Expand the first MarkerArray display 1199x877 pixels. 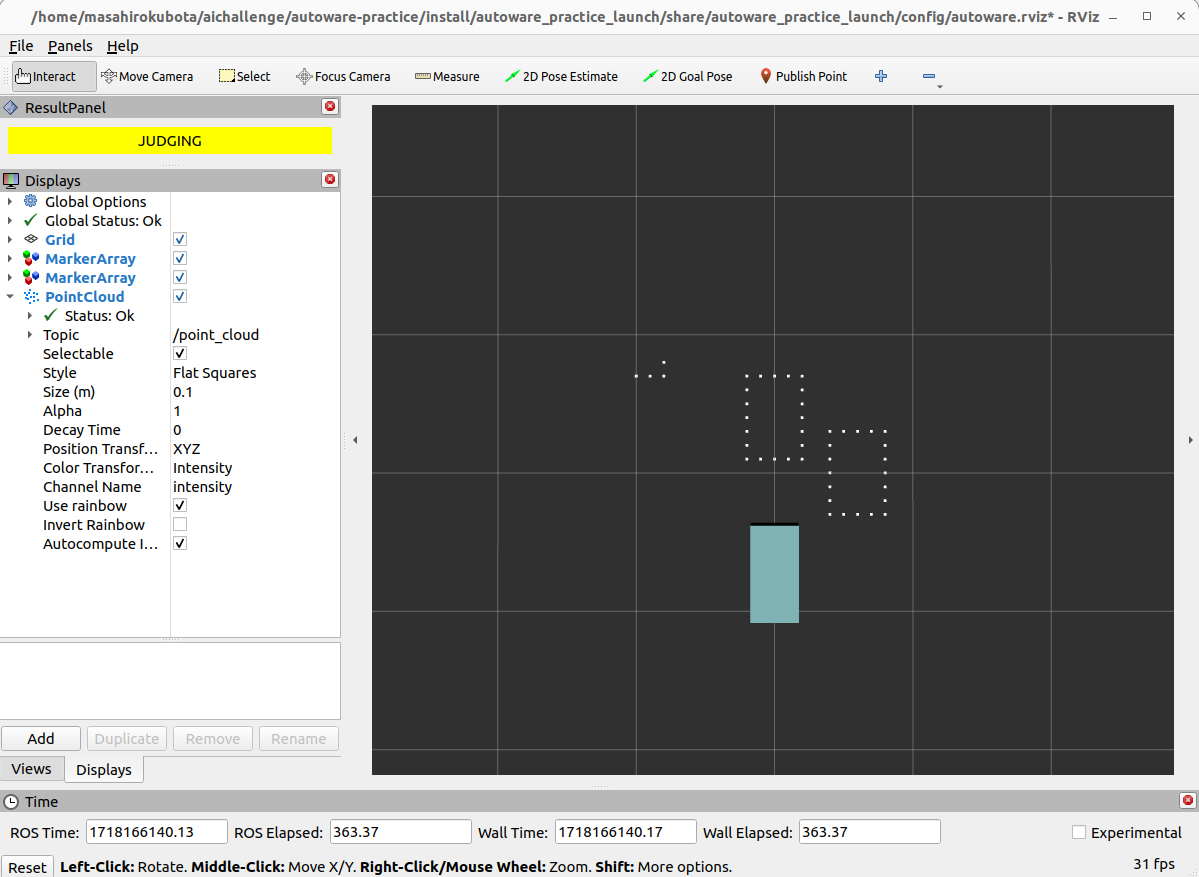coord(11,258)
